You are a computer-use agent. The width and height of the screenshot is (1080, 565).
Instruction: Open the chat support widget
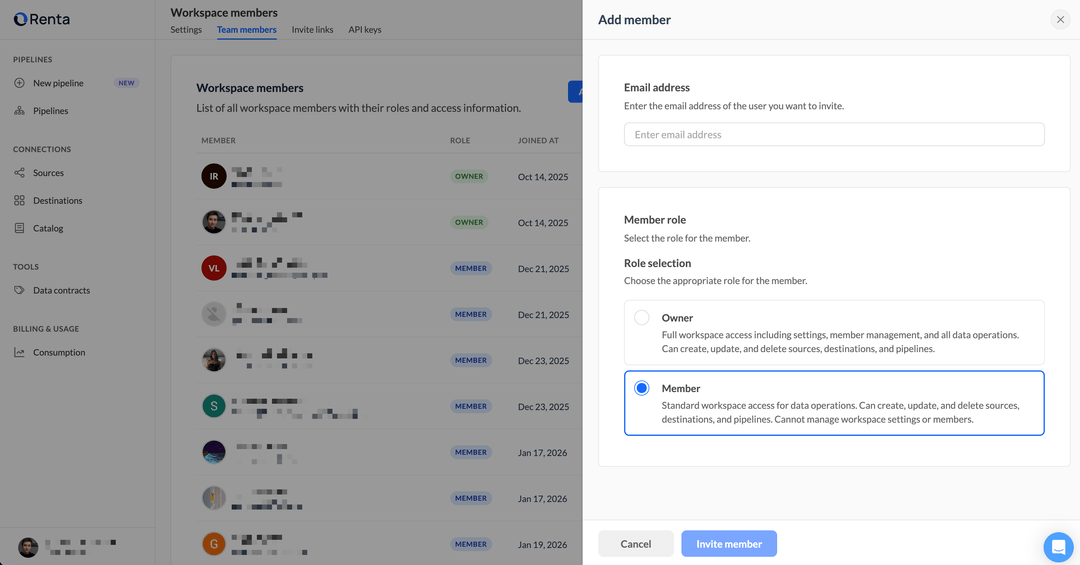[x=1058, y=547]
